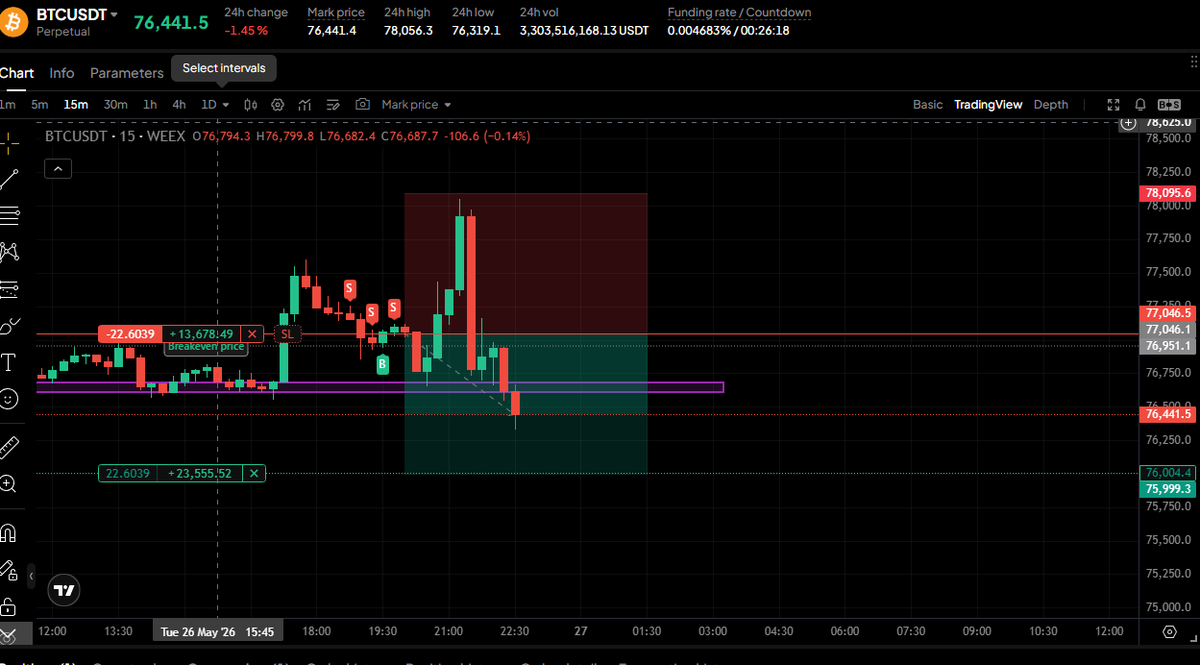This screenshot has width=1200, height=665.
Task: Click the -1.45% 24h change value
Action: coord(246,31)
